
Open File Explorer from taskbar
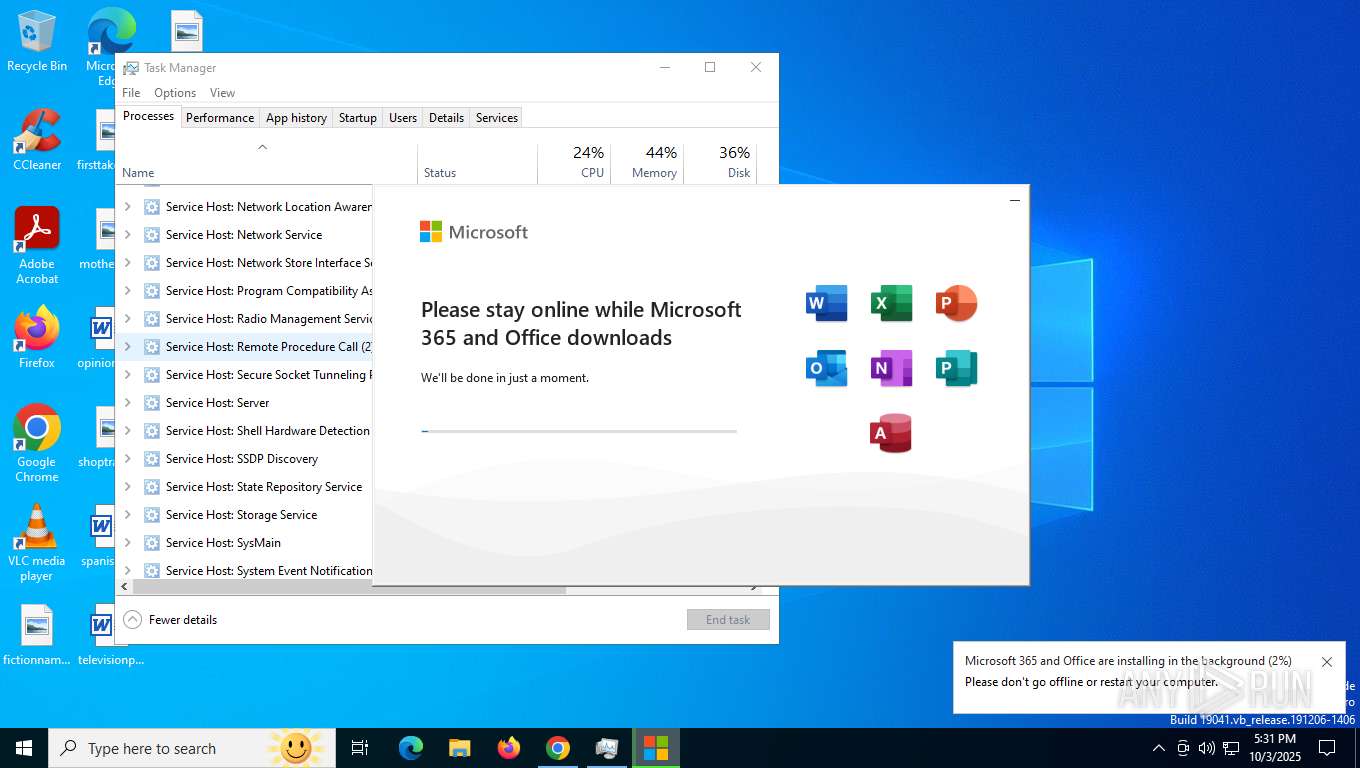coord(460,748)
